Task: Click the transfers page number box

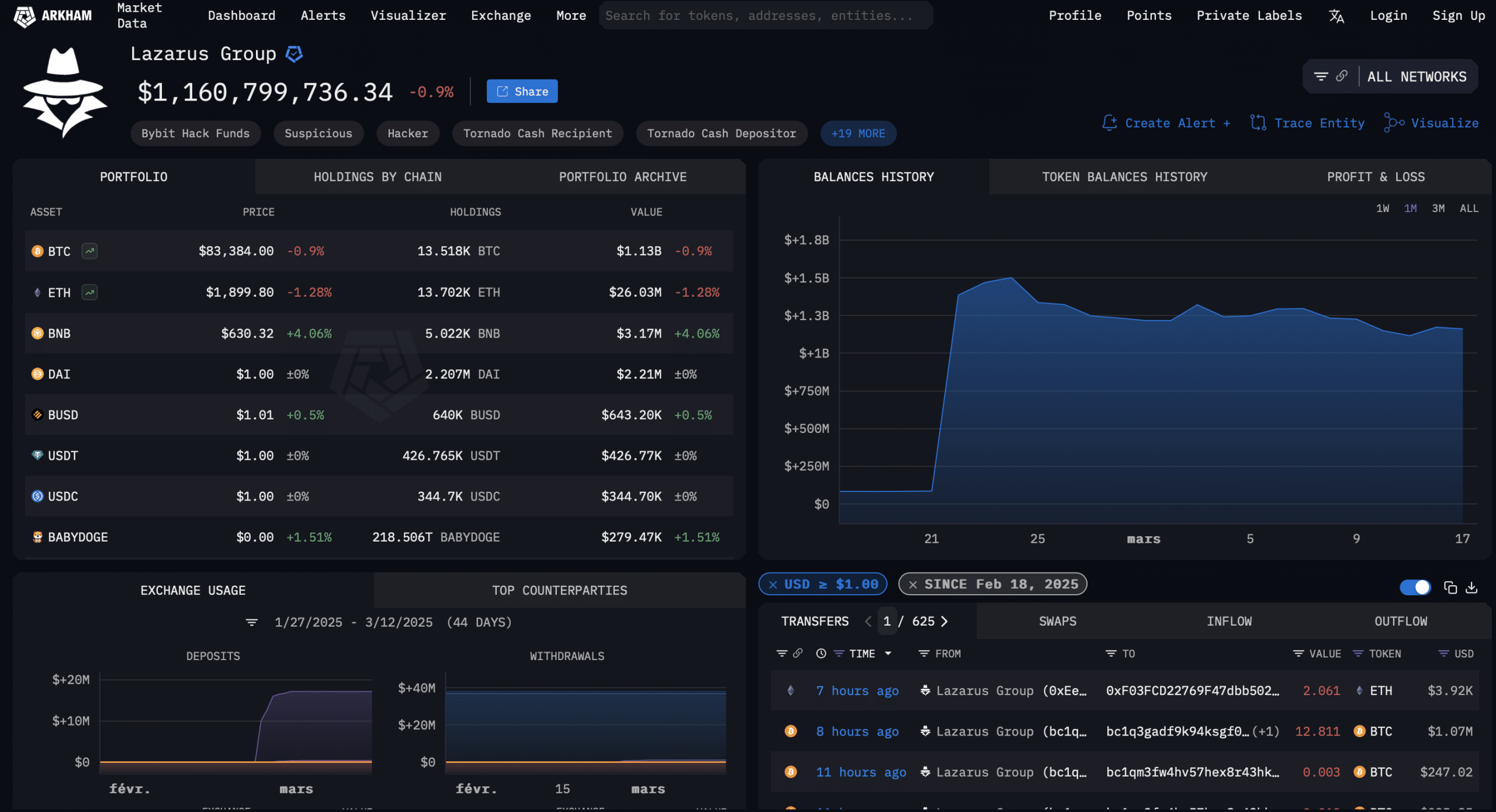Action: [x=887, y=622]
